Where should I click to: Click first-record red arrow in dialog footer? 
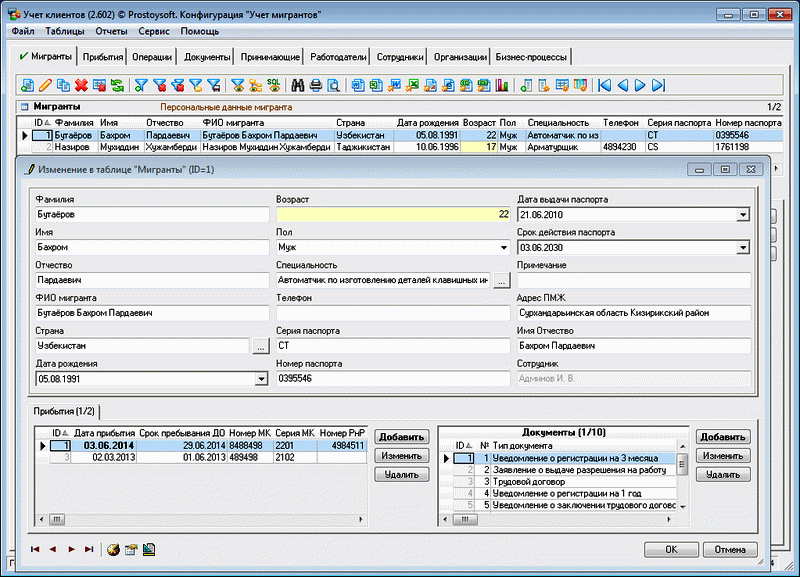click(36, 549)
